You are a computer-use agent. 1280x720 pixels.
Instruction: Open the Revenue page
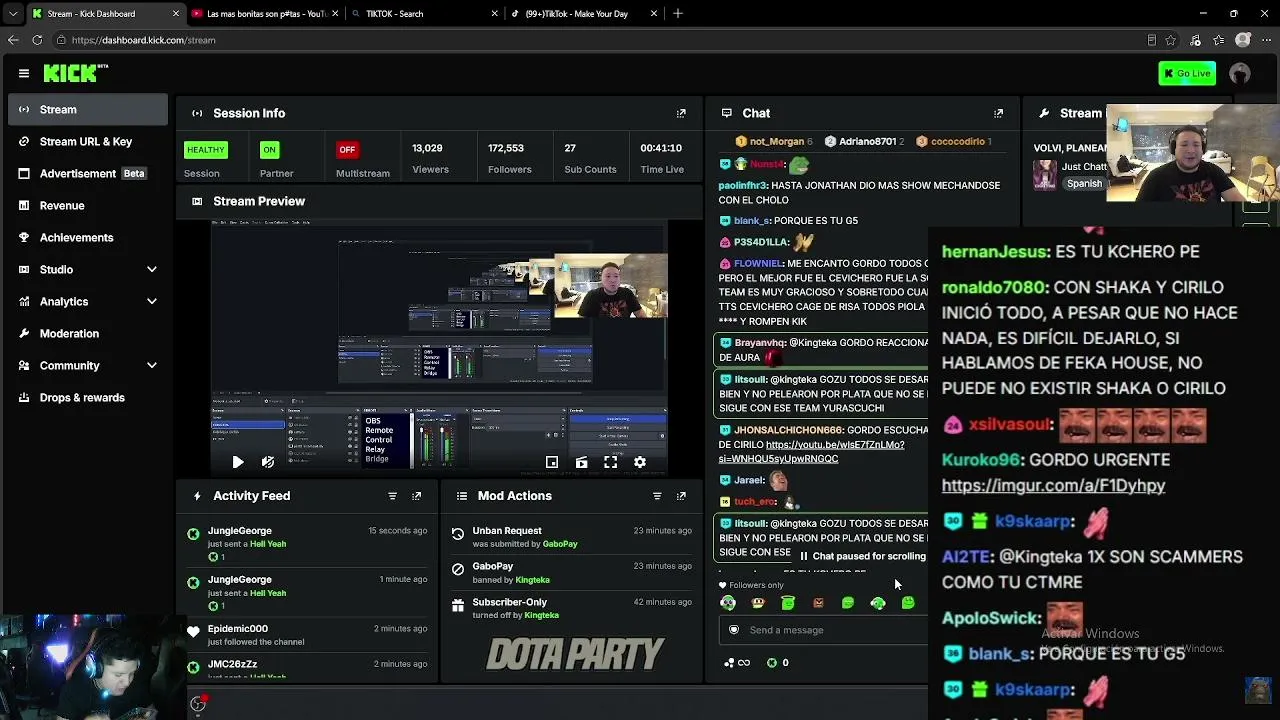88,206
